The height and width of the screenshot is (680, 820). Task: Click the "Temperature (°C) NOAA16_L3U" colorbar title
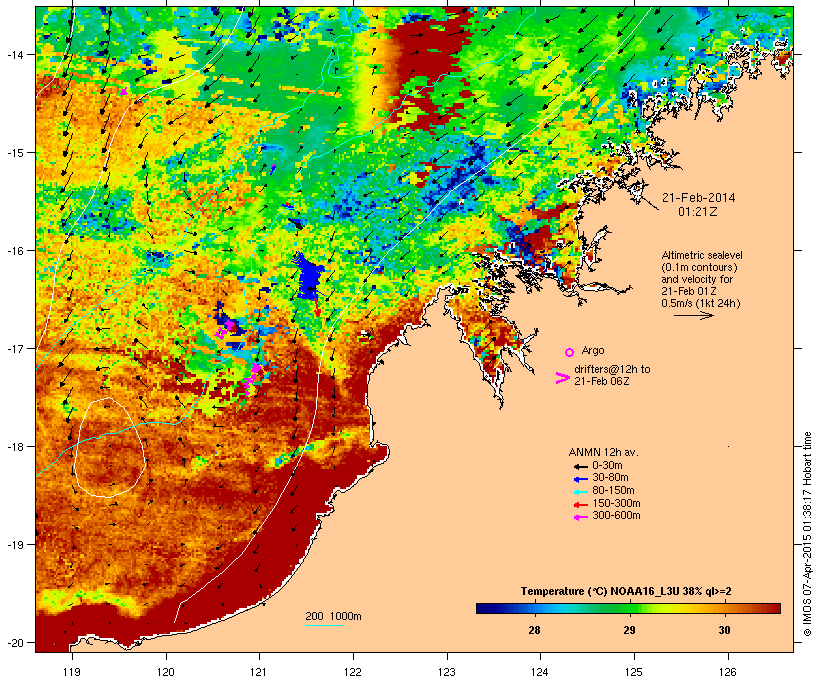click(x=598, y=592)
